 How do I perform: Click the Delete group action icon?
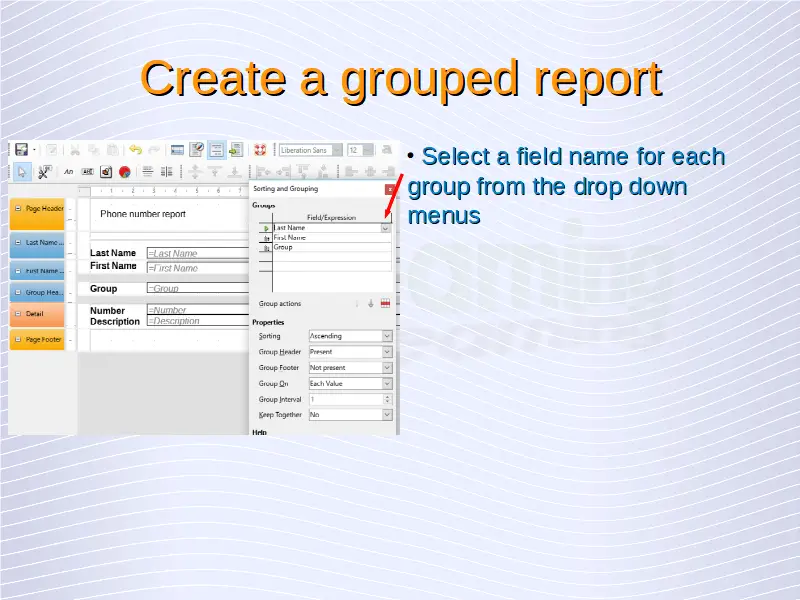[385, 304]
